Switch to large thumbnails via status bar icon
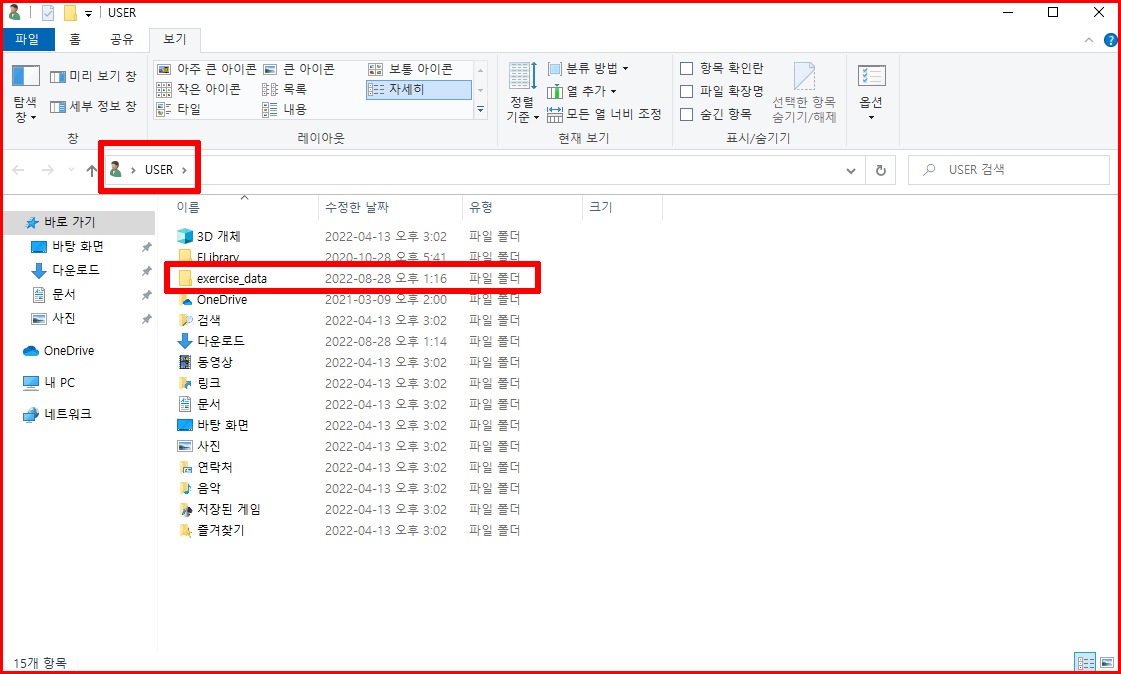The width and height of the screenshot is (1121, 674). coord(1106,663)
